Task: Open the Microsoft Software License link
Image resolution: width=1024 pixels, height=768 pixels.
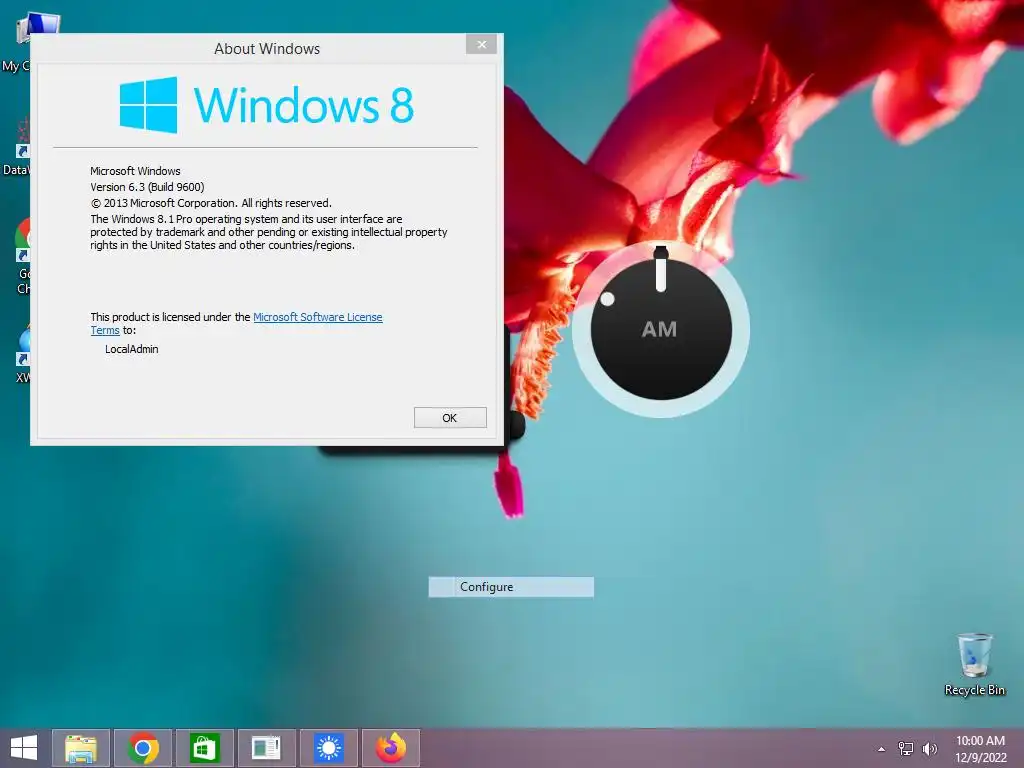Action: click(317, 317)
